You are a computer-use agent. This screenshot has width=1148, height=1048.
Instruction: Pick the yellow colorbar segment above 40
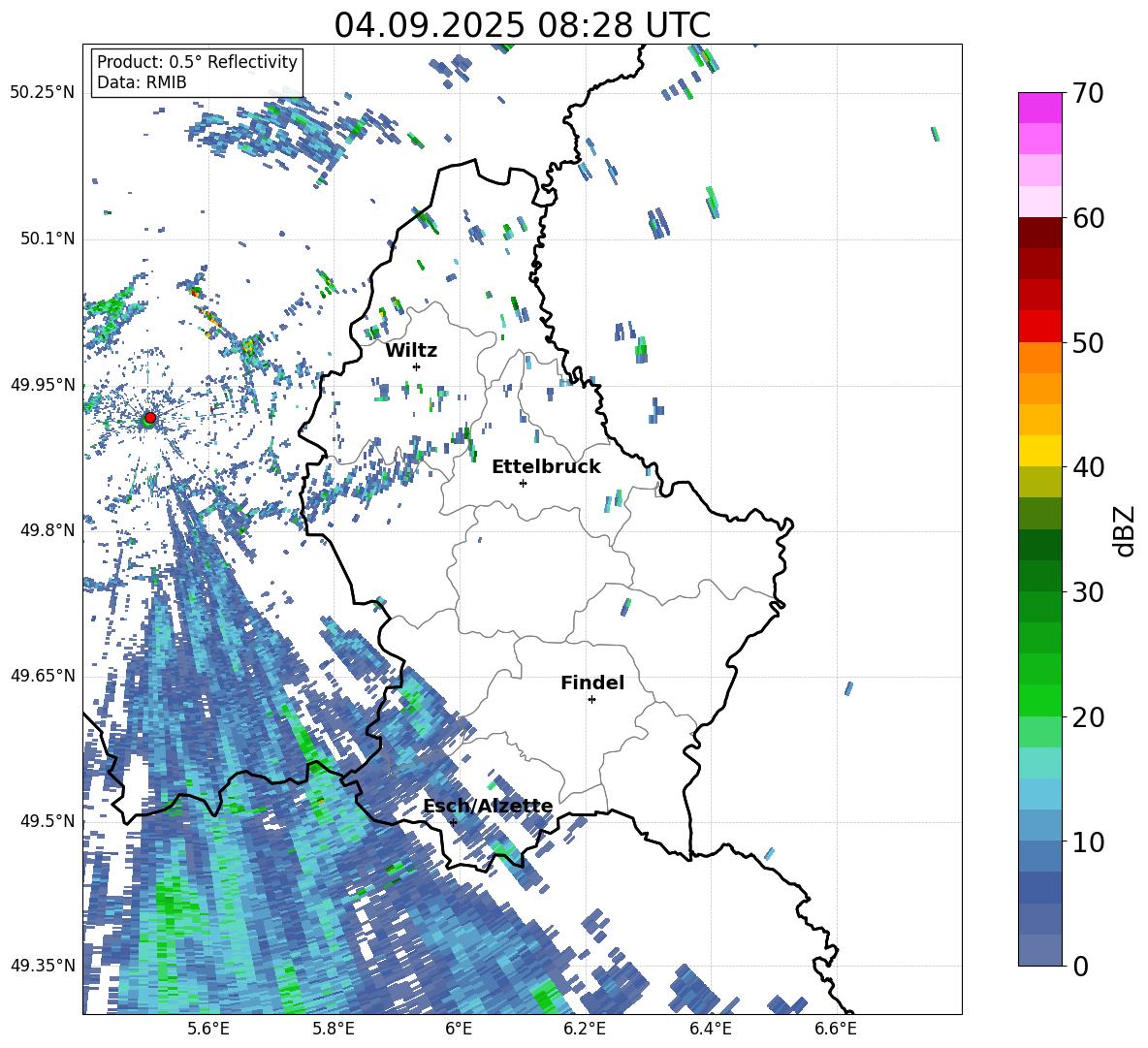click(1039, 450)
